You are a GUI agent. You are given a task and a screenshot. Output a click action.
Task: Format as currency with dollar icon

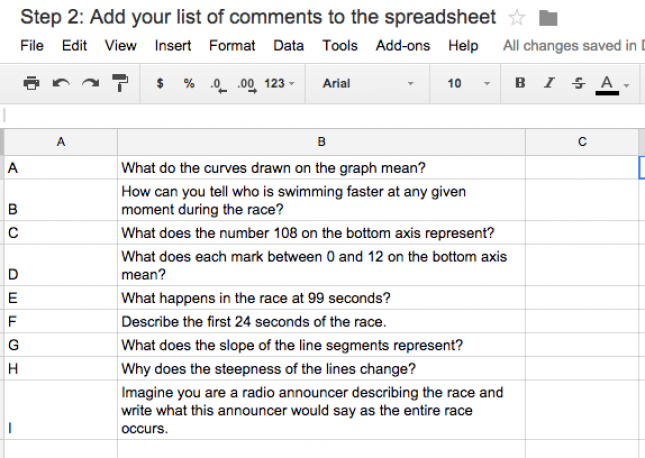[160, 84]
